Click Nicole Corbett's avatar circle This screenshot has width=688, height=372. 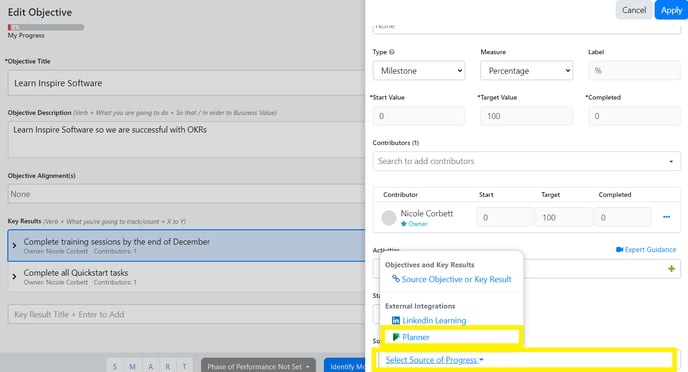click(x=389, y=218)
